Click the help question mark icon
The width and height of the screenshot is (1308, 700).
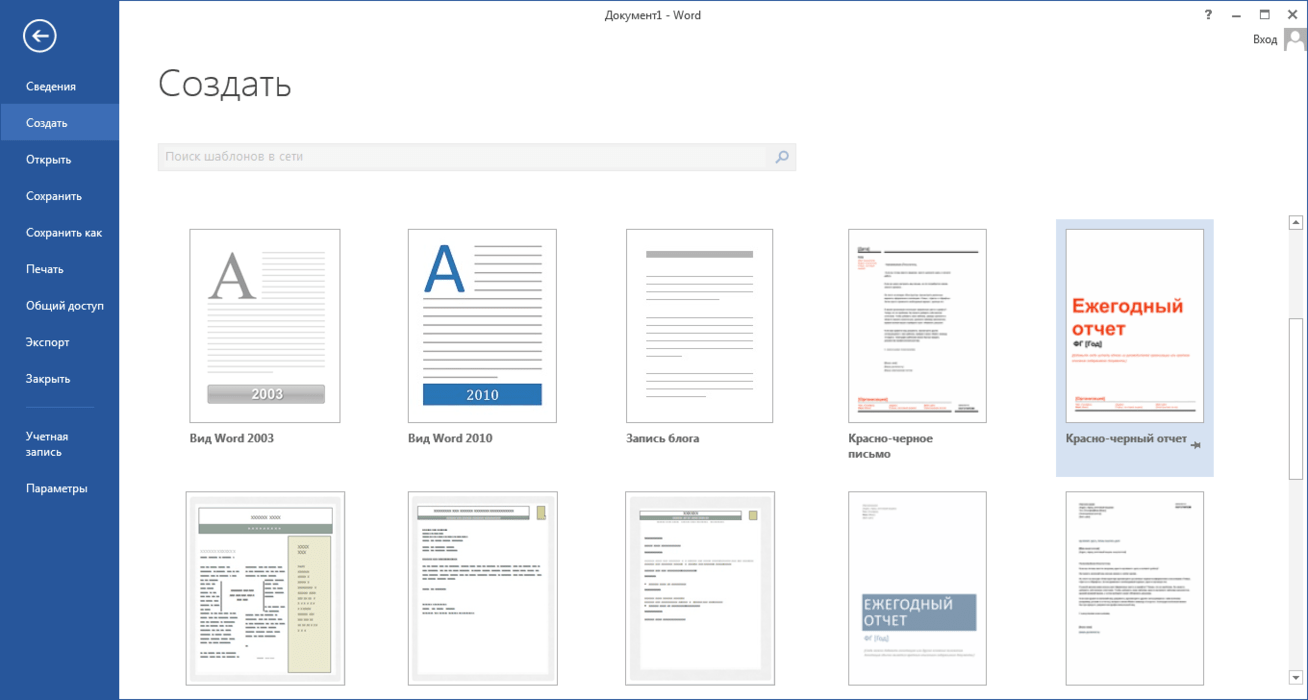[x=1208, y=15]
